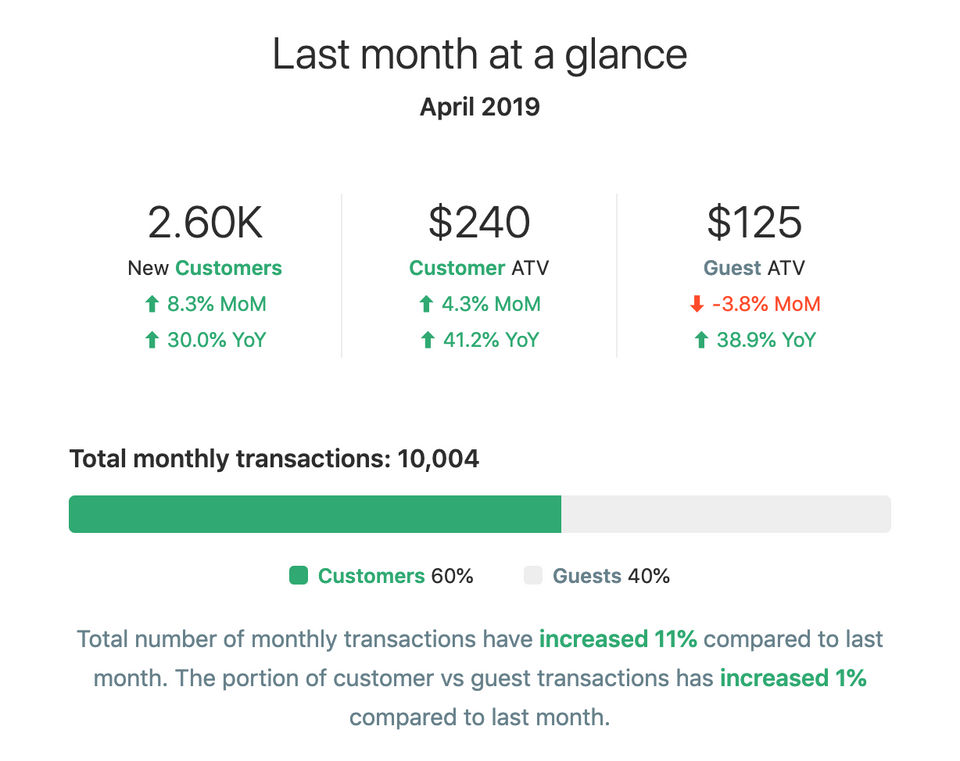Image resolution: width=960 pixels, height=761 pixels.
Task: Click the gray guest portion of the bar
Action: (x=725, y=514)
